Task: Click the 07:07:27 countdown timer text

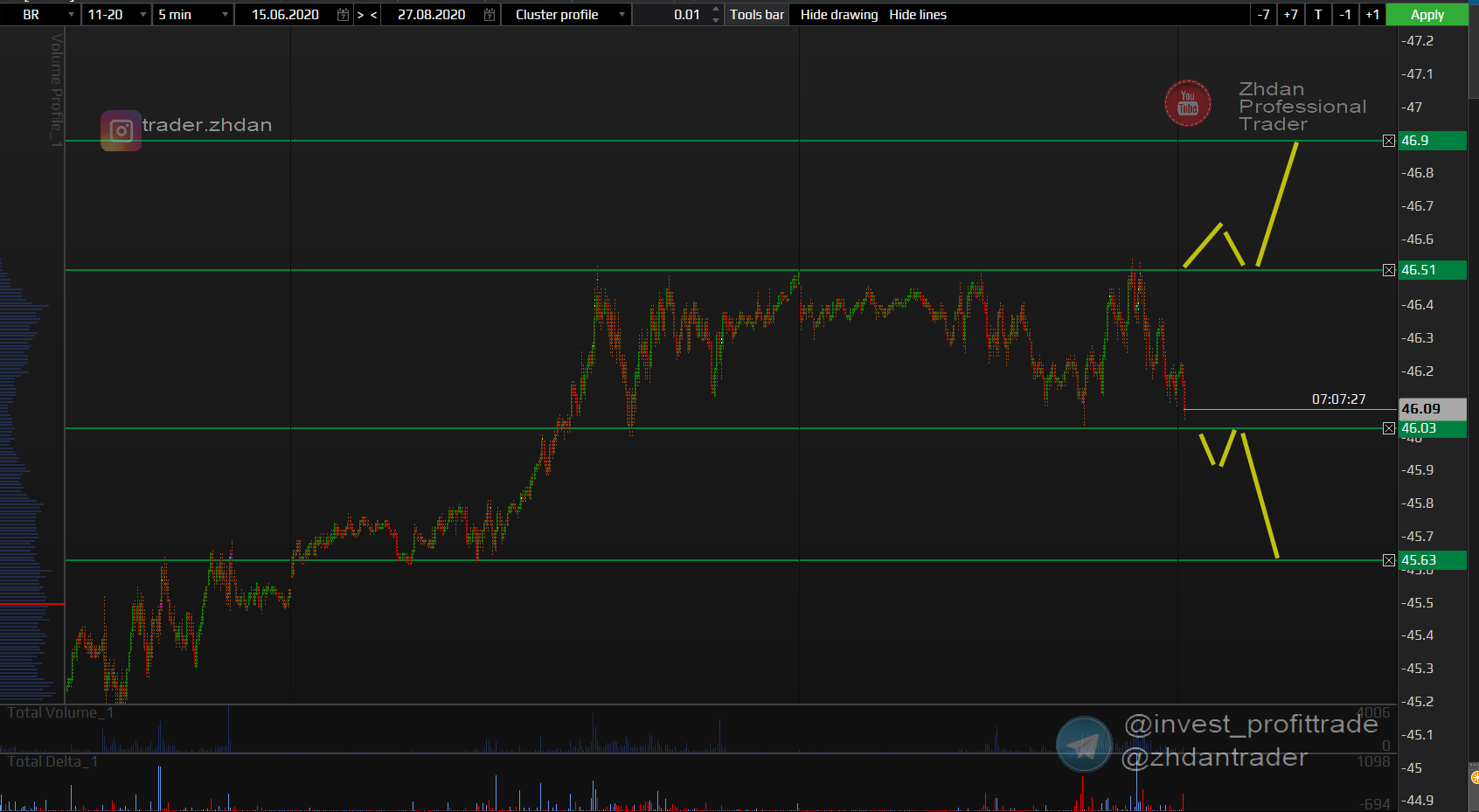Action: coord(1338,399)
